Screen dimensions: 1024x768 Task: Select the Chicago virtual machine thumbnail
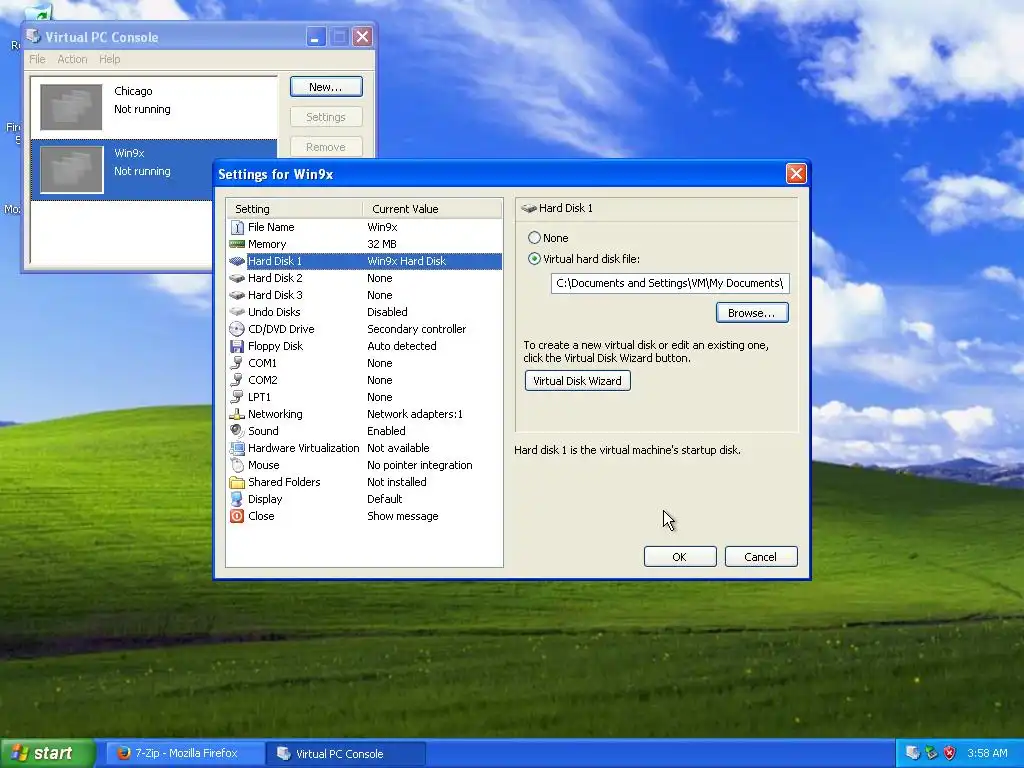(71, 107)
